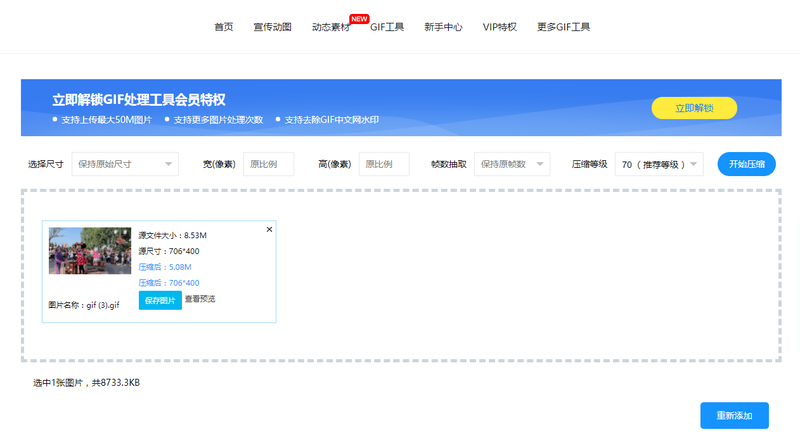Click the red NEW badge
Screen dimensions: 800x439
click(x=359, y=19)
